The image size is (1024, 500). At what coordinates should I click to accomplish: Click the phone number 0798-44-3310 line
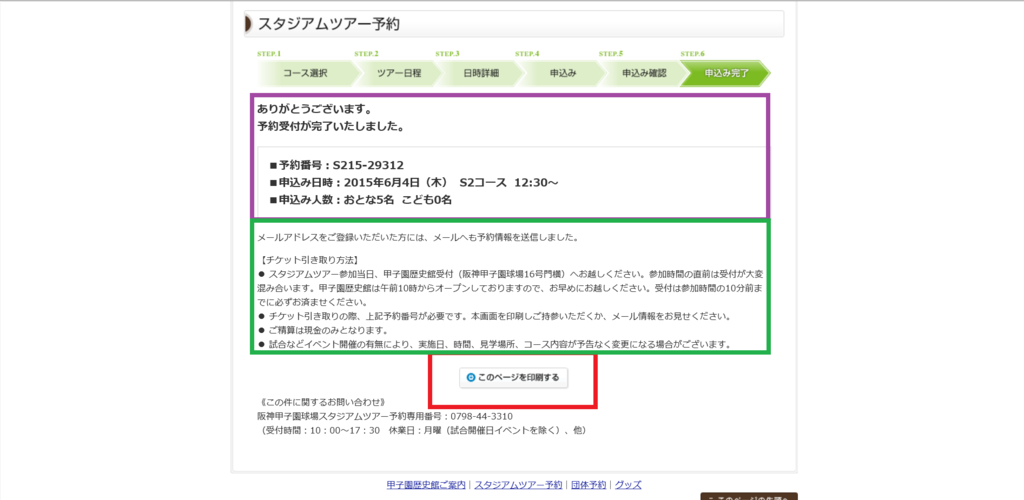385,416
